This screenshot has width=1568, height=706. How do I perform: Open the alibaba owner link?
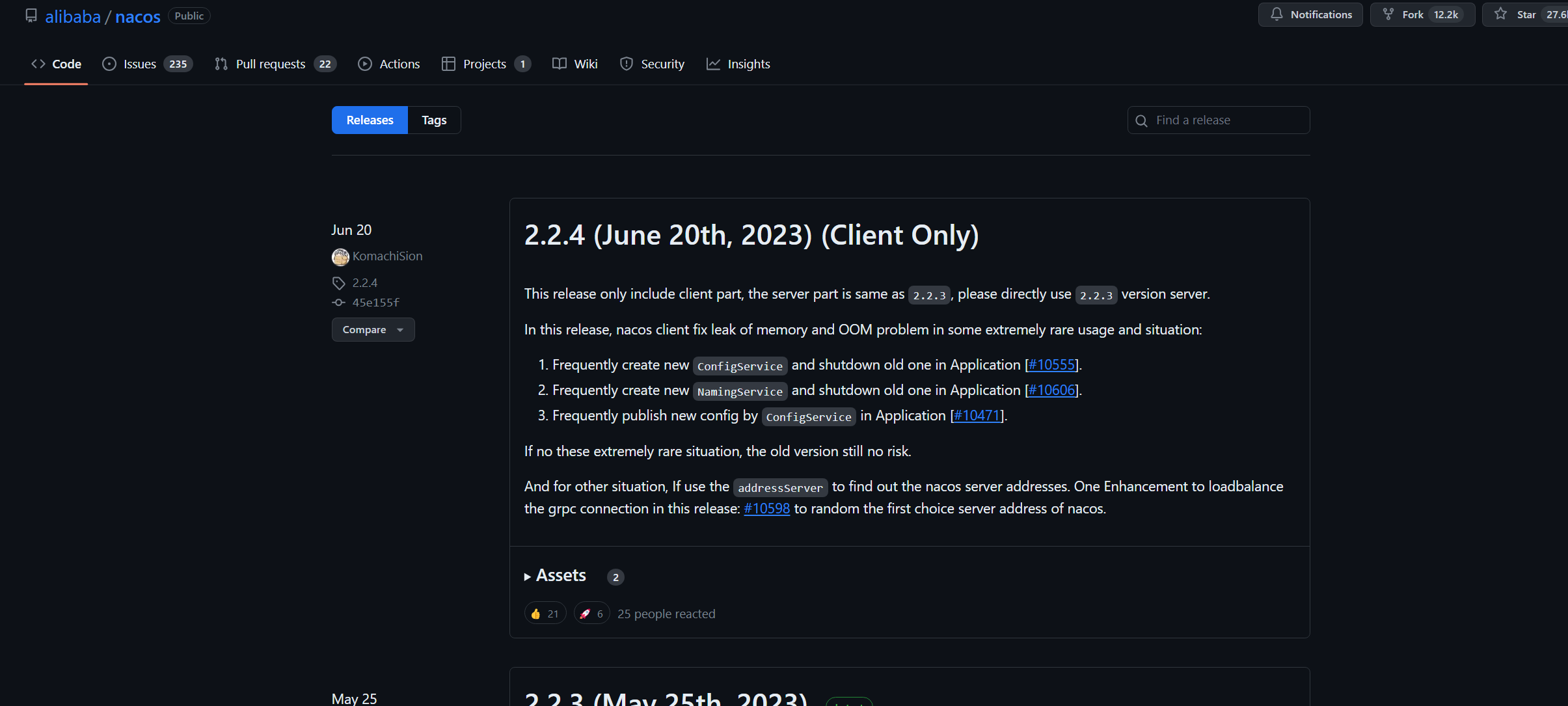[x=73, y=16]
